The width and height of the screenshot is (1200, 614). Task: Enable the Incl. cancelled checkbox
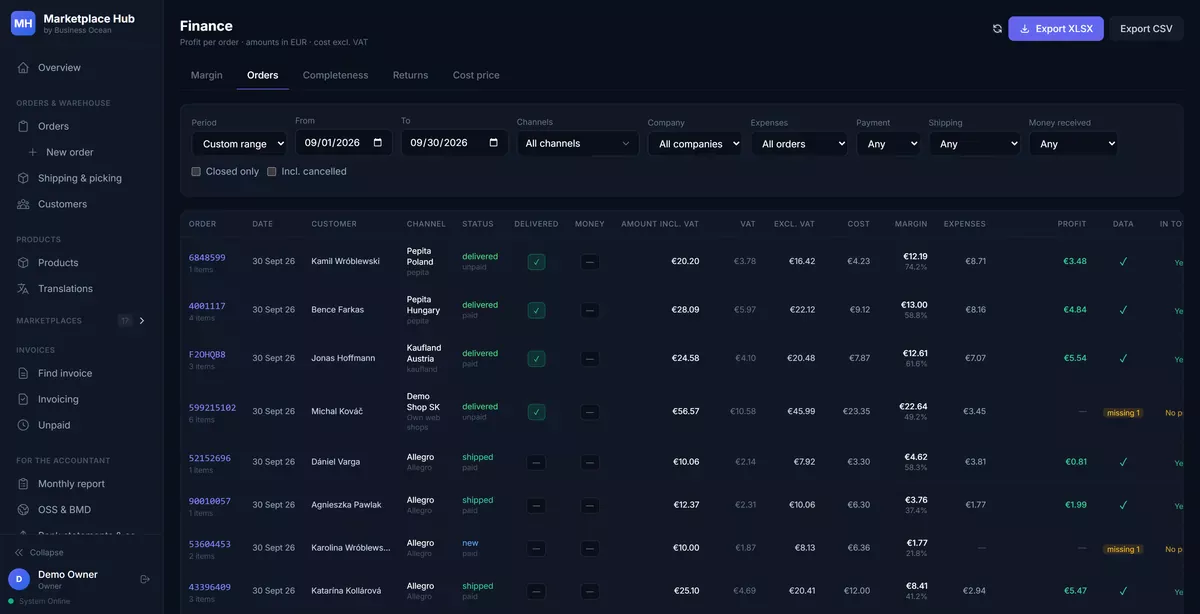pyautogui.click(x=272, y=172)
